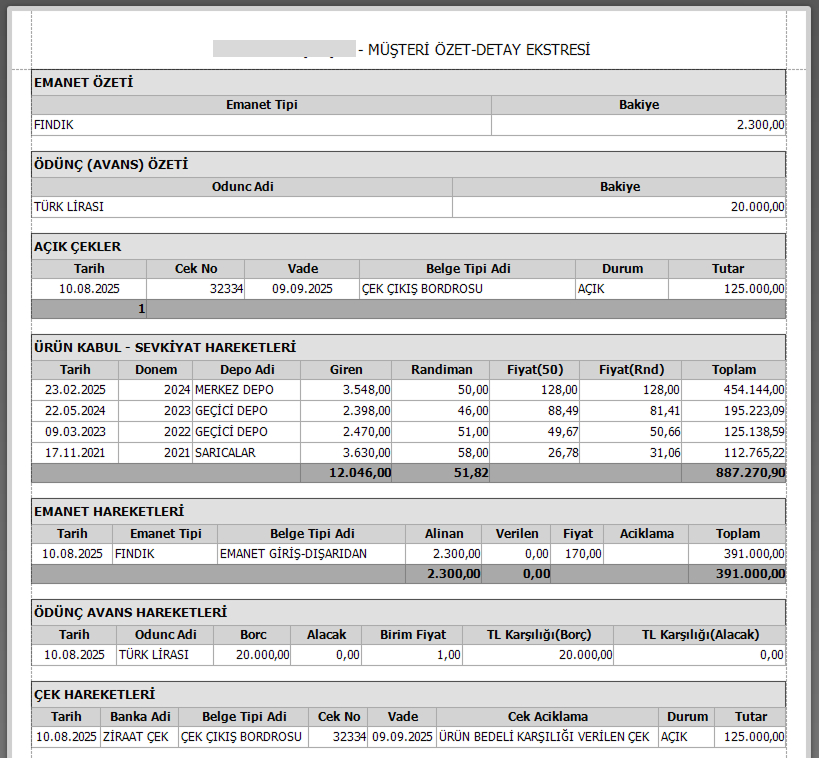Click the ÜRÜN BEDELİ KARŞILIĞI VERİLEN ÇEK description
This screenshot has height=758, width=819.
coord(546,736)
